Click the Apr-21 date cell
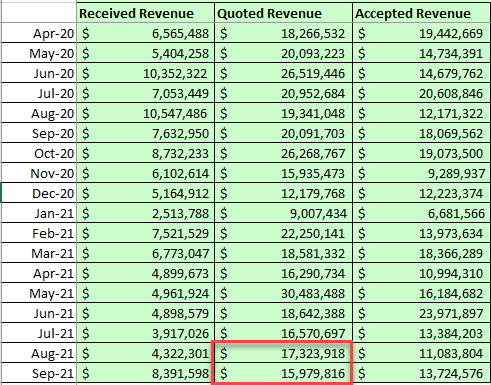 pos(39,273)
